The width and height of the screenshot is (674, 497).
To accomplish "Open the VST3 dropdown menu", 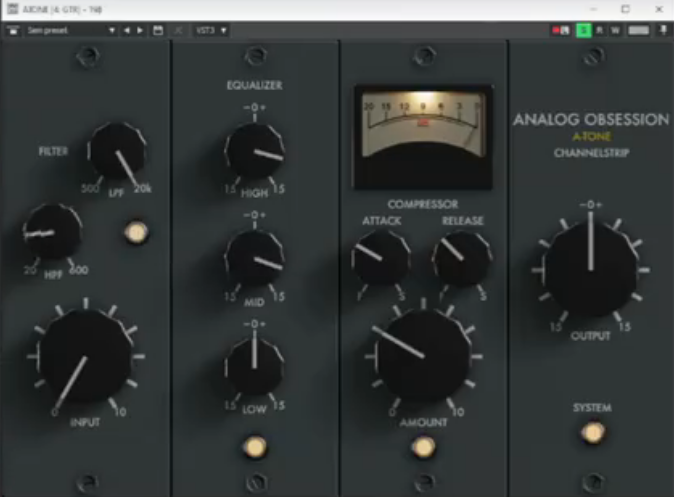I will (x=211, y=31).
